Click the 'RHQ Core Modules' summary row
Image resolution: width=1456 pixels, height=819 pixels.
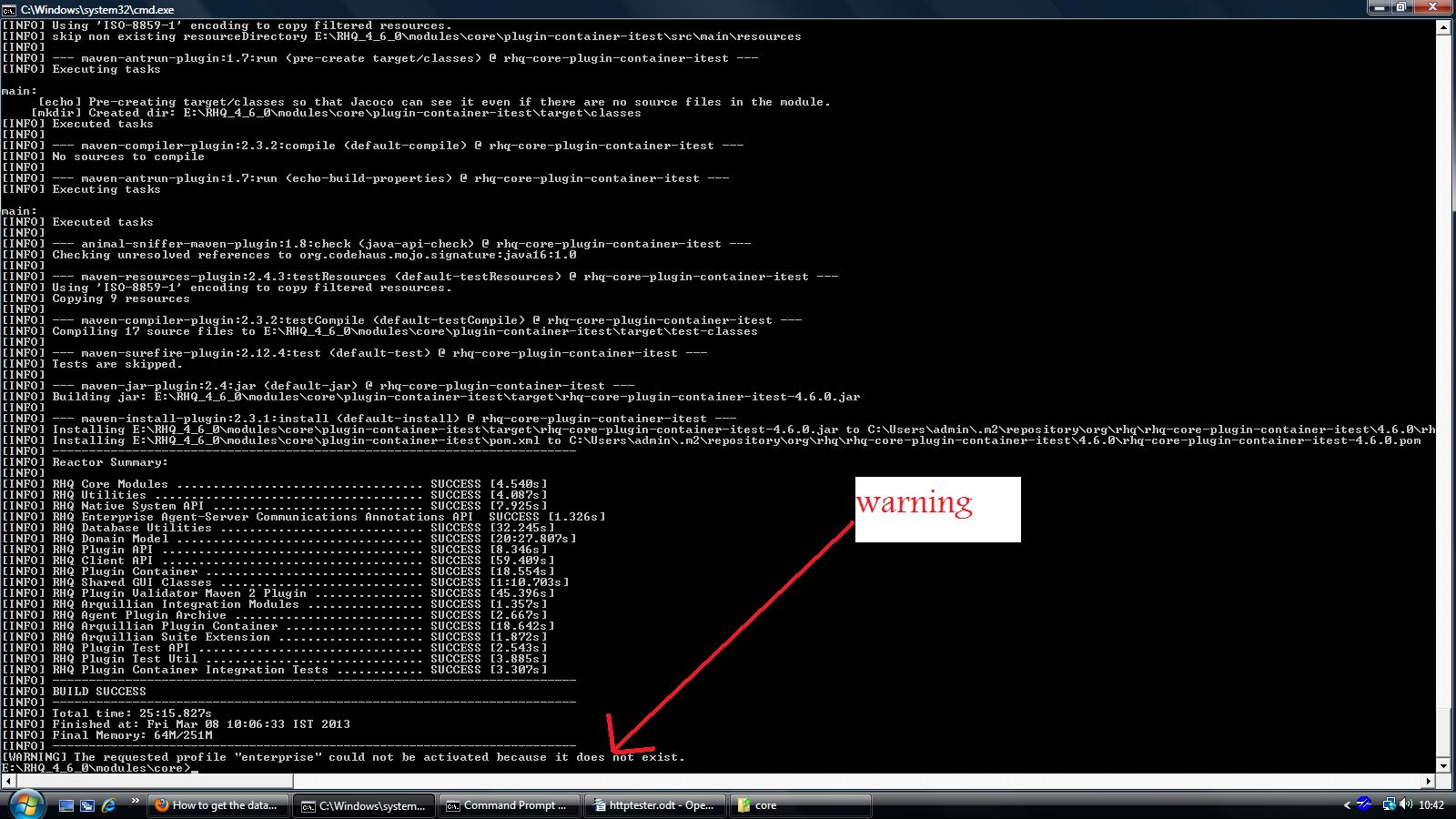(x=274, y=484)
